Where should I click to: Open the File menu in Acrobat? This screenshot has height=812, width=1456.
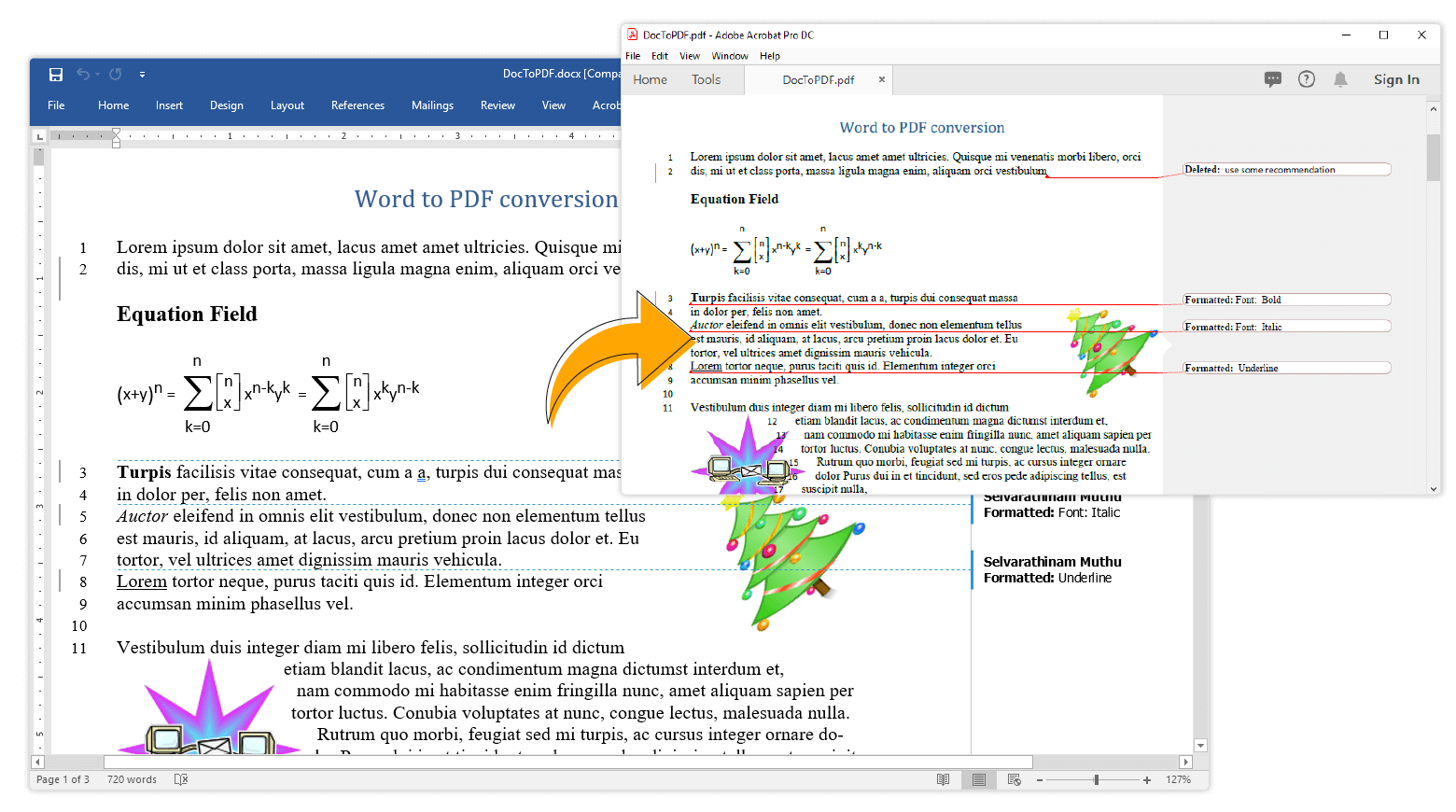tap(633, 56)
